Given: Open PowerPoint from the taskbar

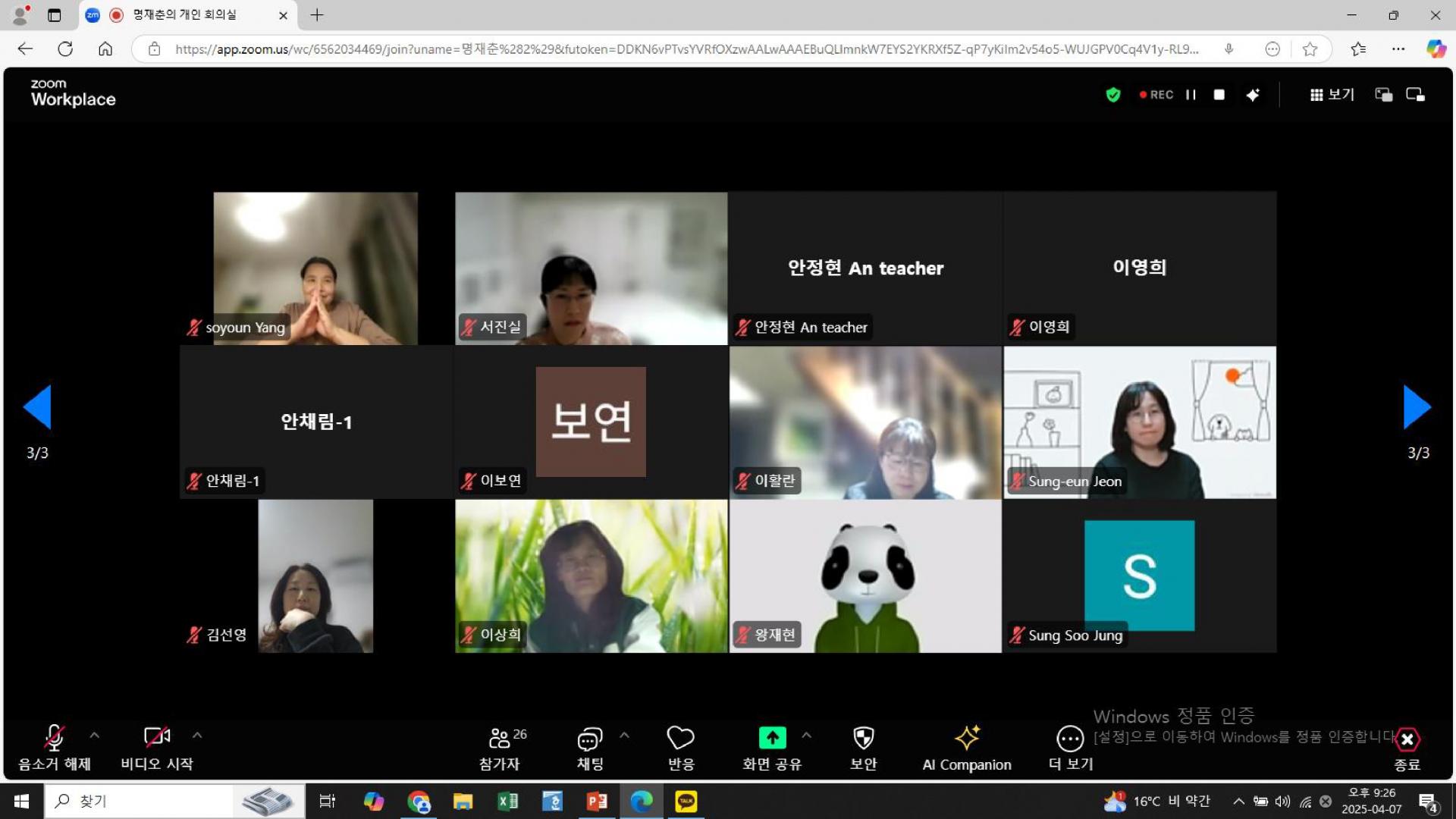Looking at the screenshot, I should click(x=597, y=802).
